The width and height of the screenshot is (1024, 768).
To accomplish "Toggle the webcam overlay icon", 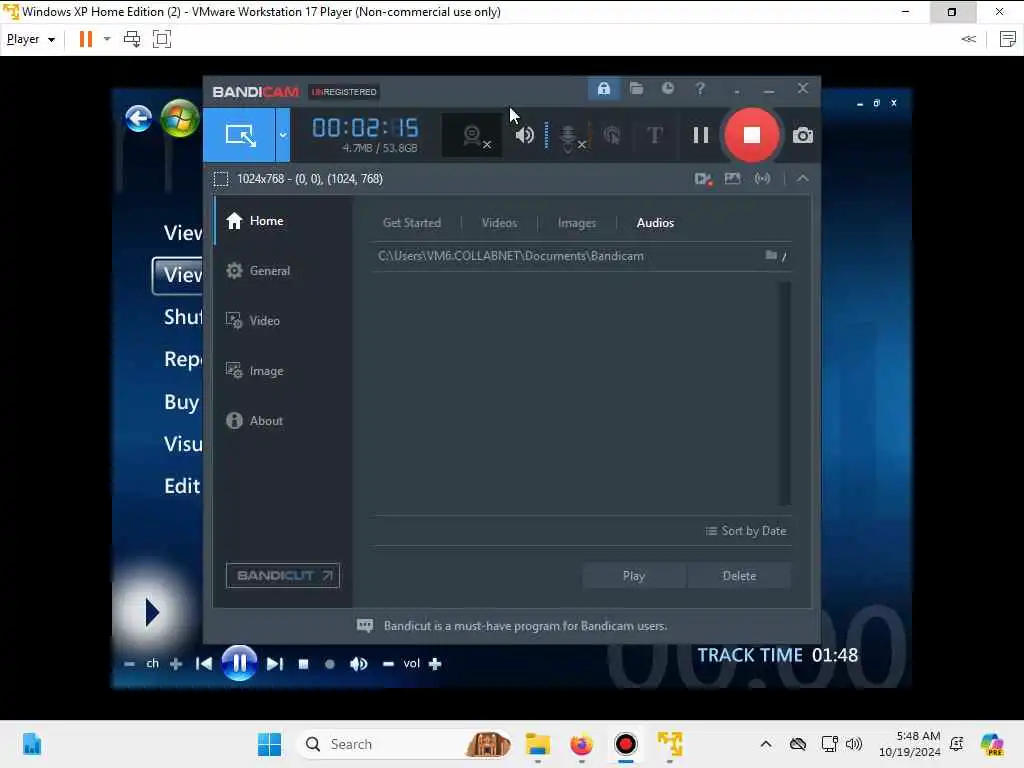I will click(x=472, y=136).
